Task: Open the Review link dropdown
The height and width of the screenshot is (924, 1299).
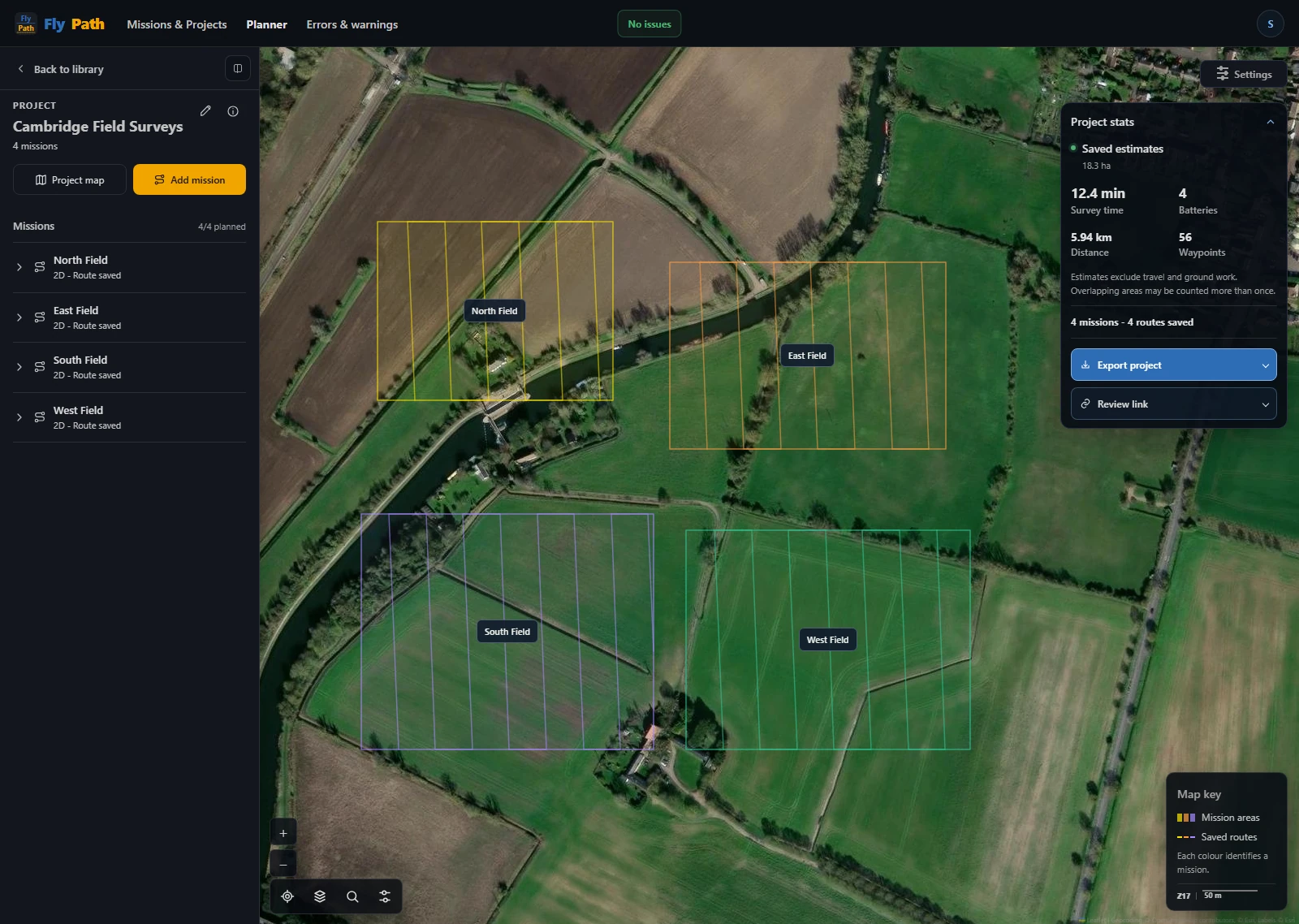Action: [x=1173, y=404]
